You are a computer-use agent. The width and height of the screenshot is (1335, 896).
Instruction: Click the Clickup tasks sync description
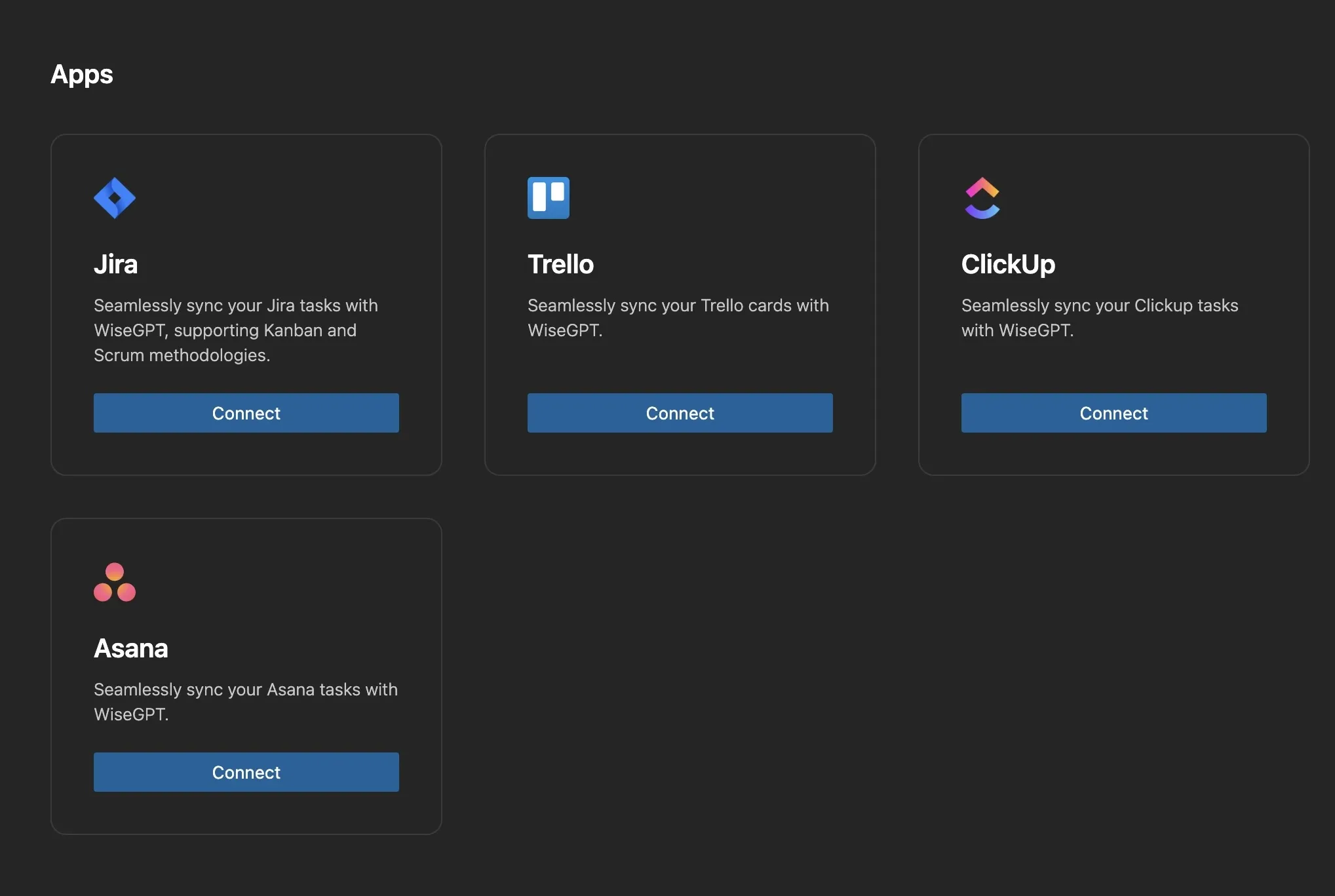[1100, 318]
